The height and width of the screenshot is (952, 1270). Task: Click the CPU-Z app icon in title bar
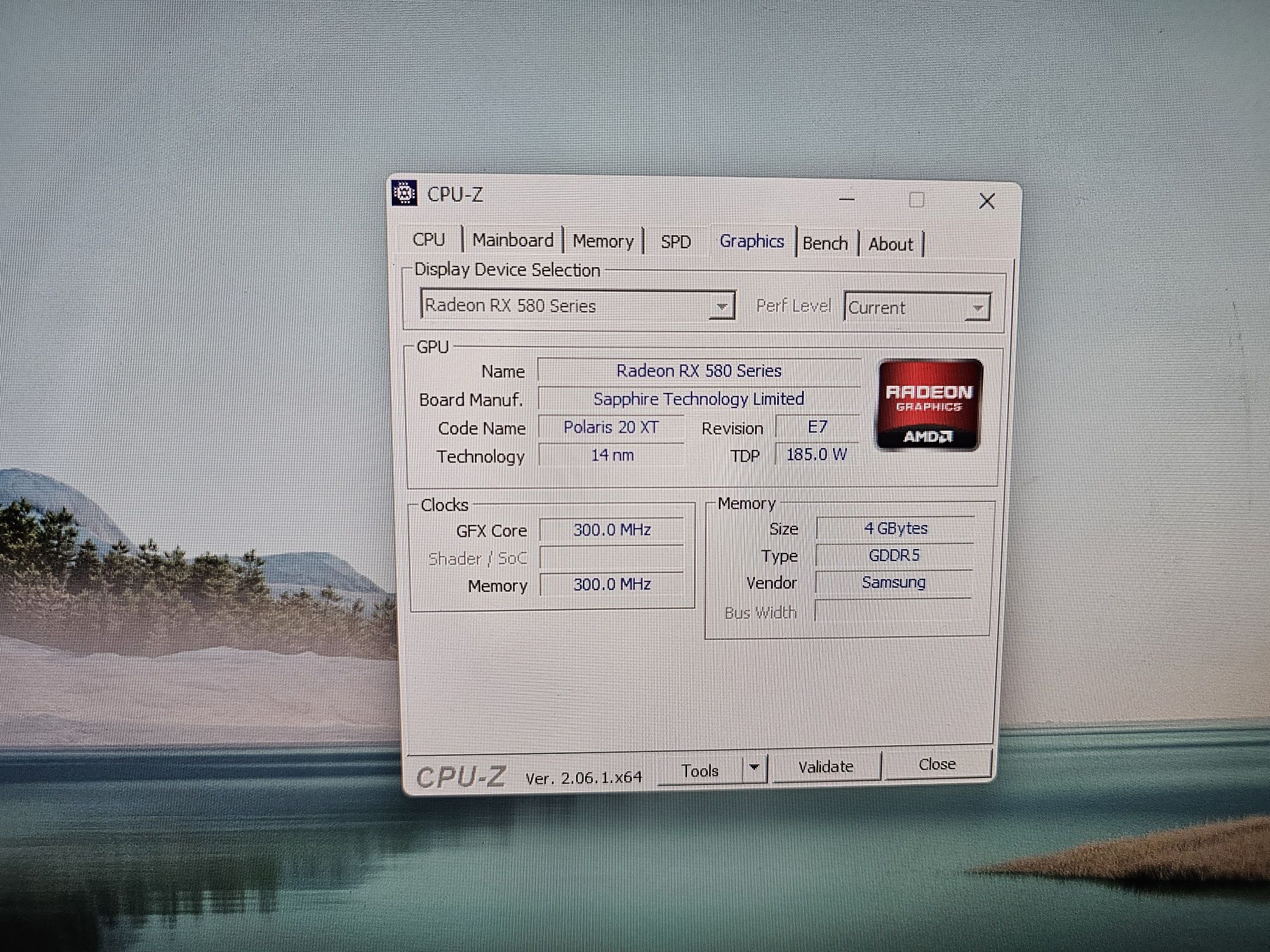[x=404, y=193]
